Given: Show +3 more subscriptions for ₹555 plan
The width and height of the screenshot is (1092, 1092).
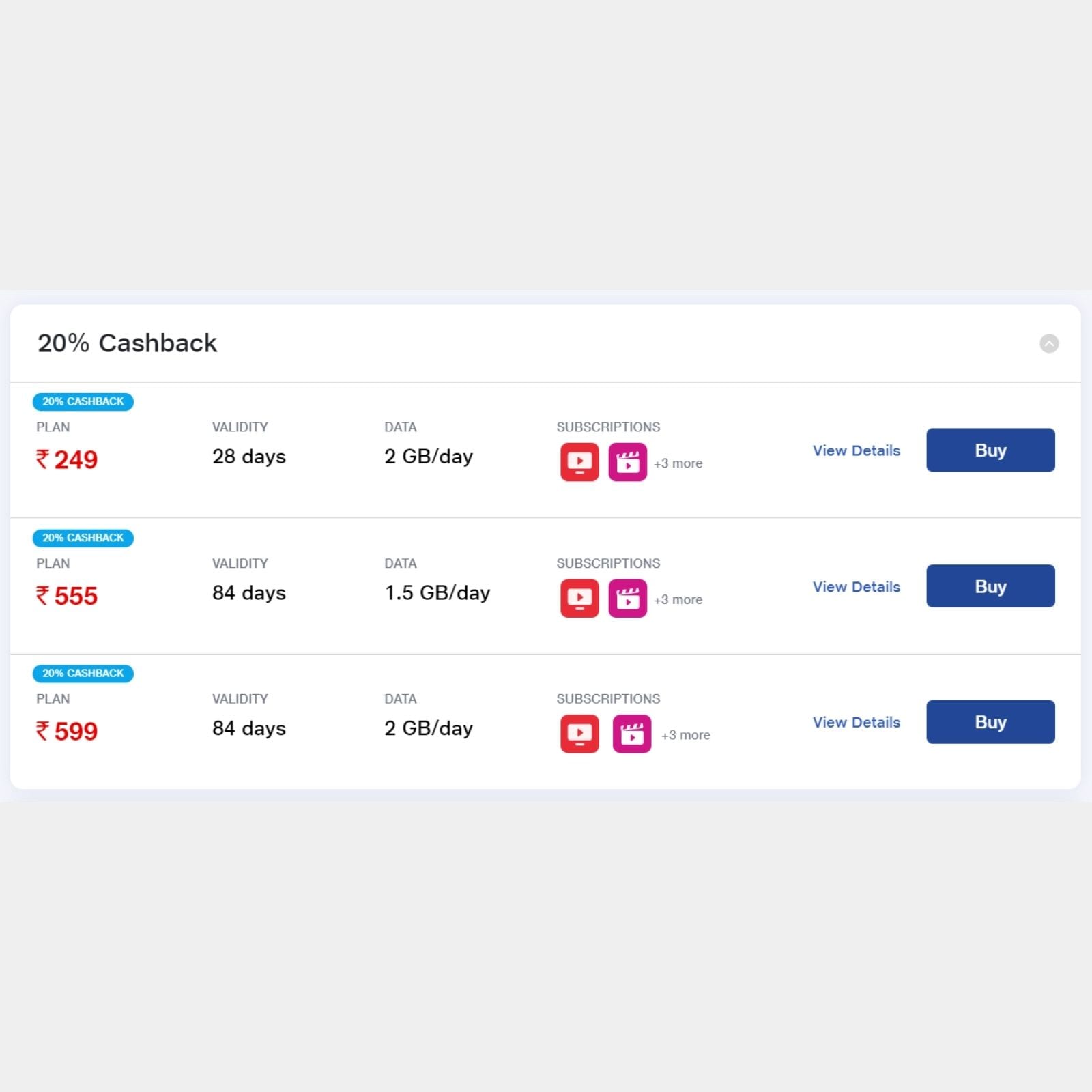Looking at the screenshot, I should click(x=678, y=600).
